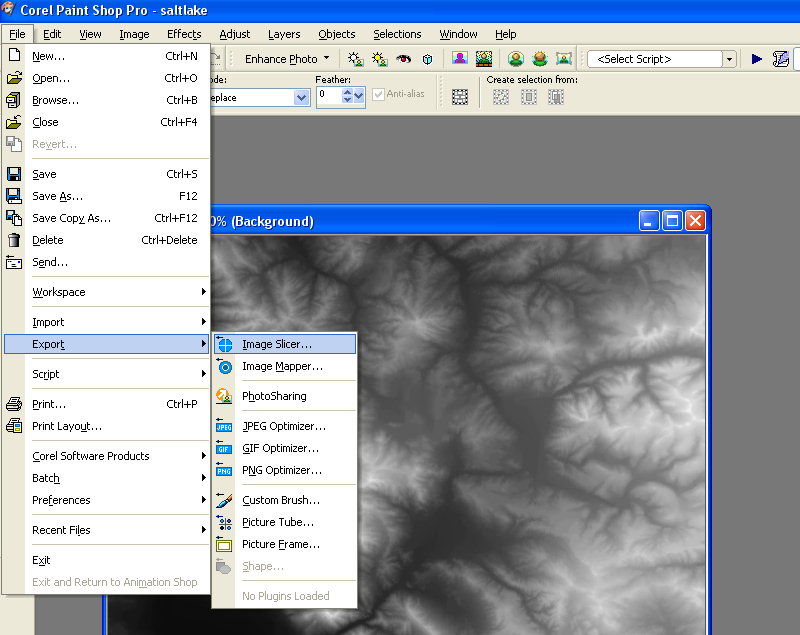Click the Browse icon in File menu
800x635 pixels.
click(14, 100)
